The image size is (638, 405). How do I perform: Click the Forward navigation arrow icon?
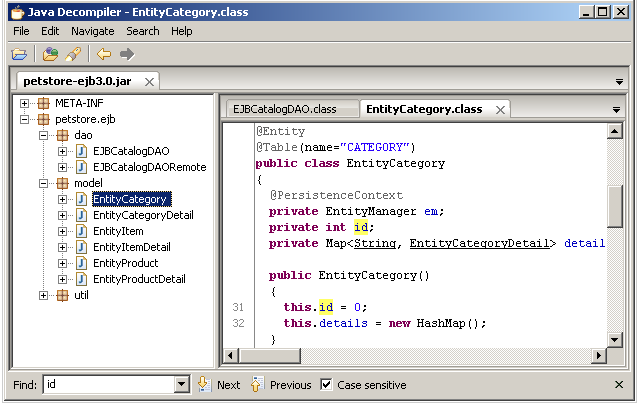coord(127,54)
